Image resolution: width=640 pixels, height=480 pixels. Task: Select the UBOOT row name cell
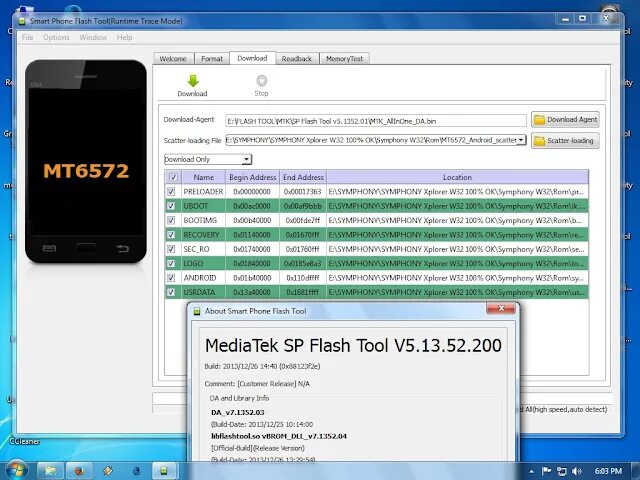204,206
